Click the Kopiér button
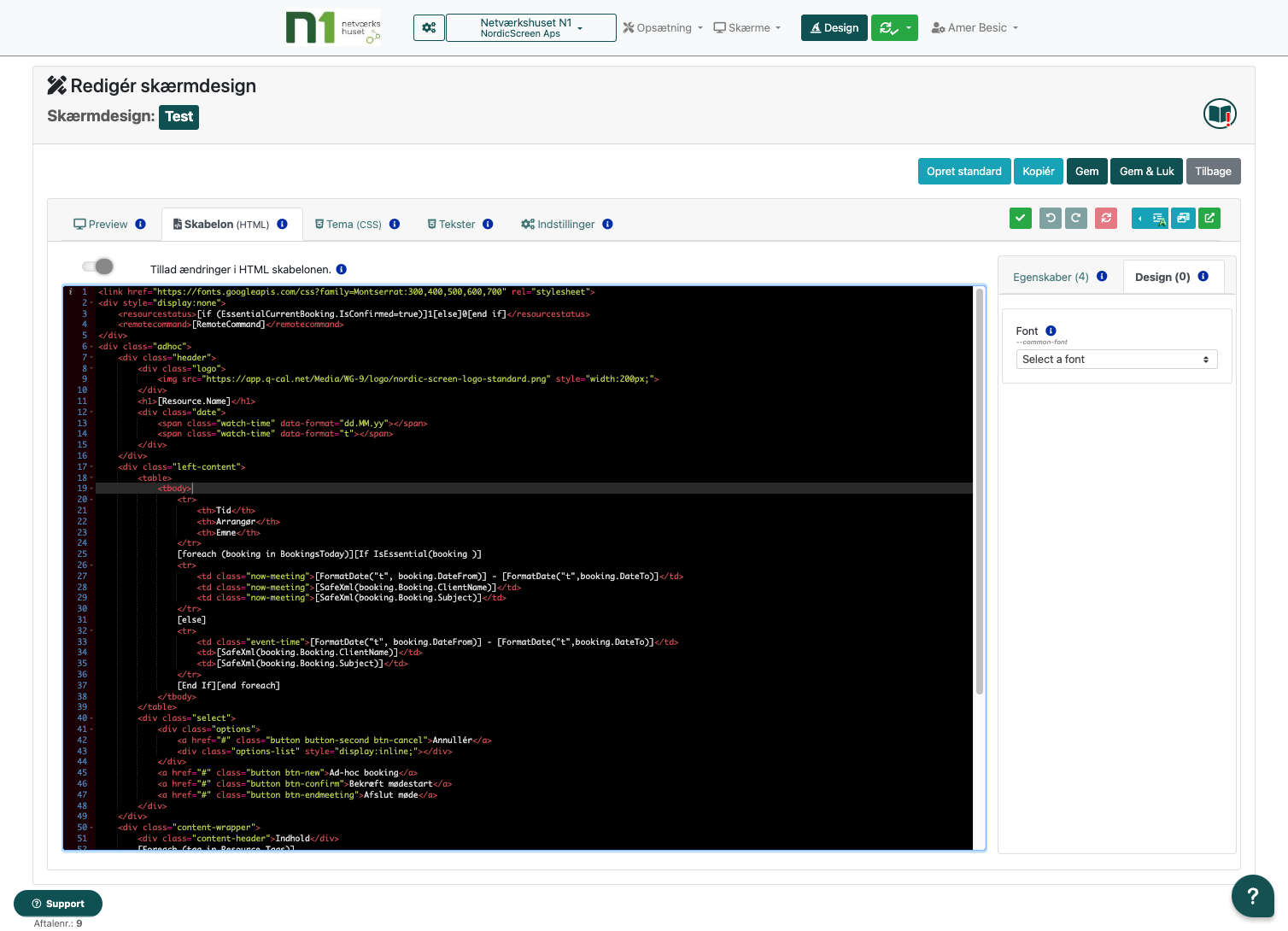The height and width of the screenshot is (931, 1288). point(1039,171)
